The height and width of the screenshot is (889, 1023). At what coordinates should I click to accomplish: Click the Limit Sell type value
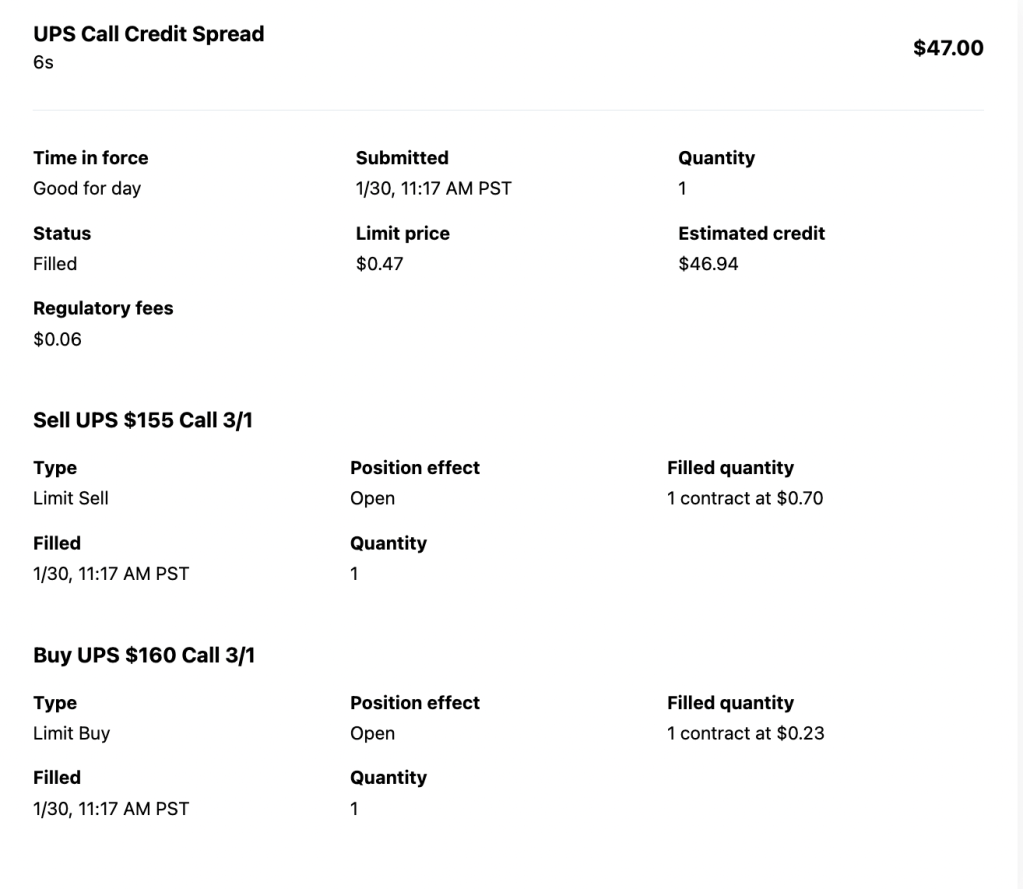[71, 498]
